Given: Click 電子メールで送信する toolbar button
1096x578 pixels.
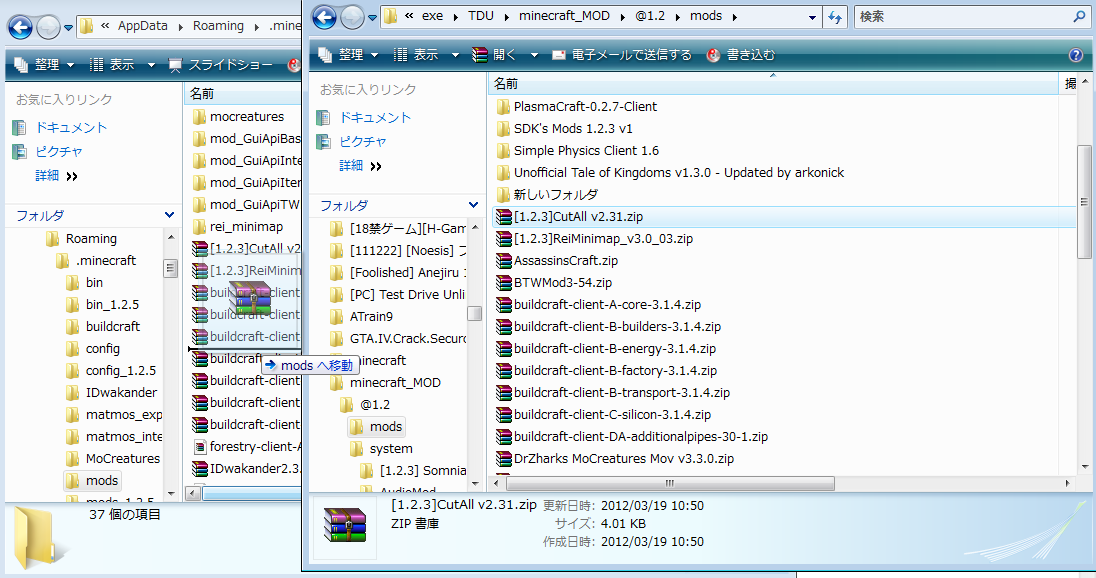Looking at the screenshot, I should click(621, 55).
